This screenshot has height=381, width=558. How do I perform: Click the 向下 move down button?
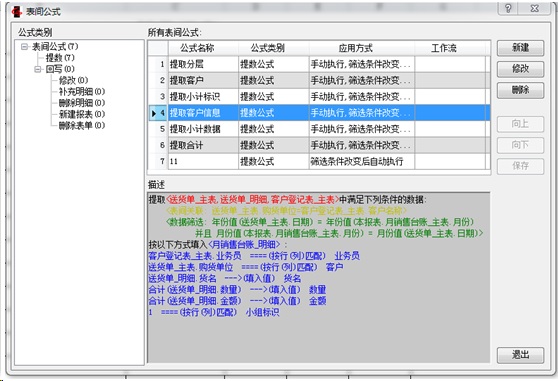tap(520, 145)
